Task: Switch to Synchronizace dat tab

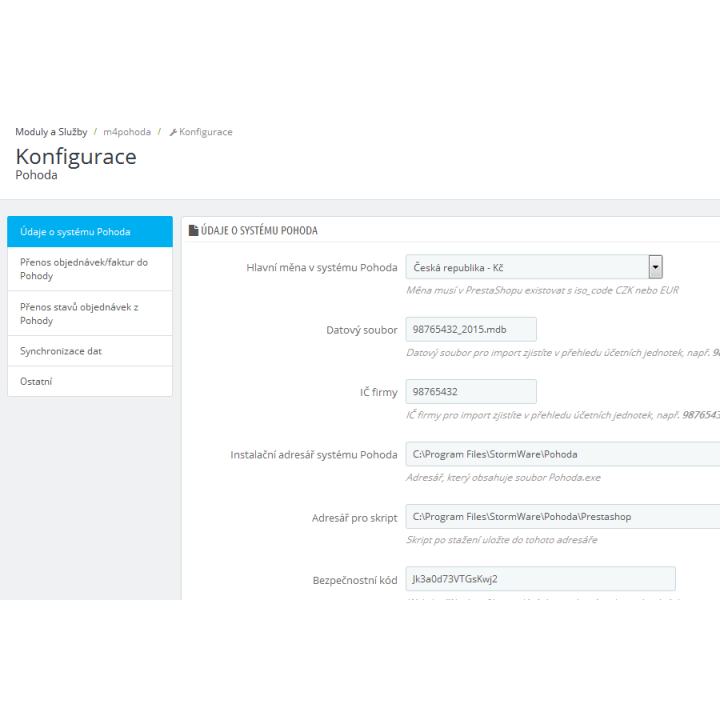Action: (90, 351)
